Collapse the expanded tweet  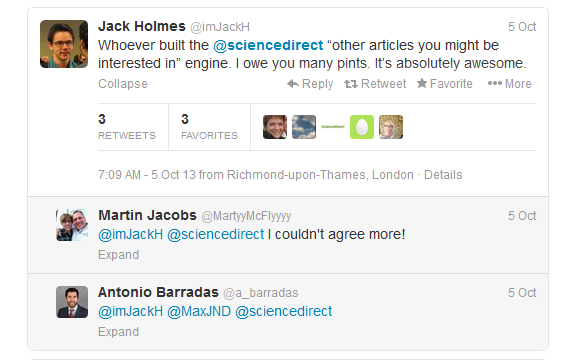tap(123, 84)
